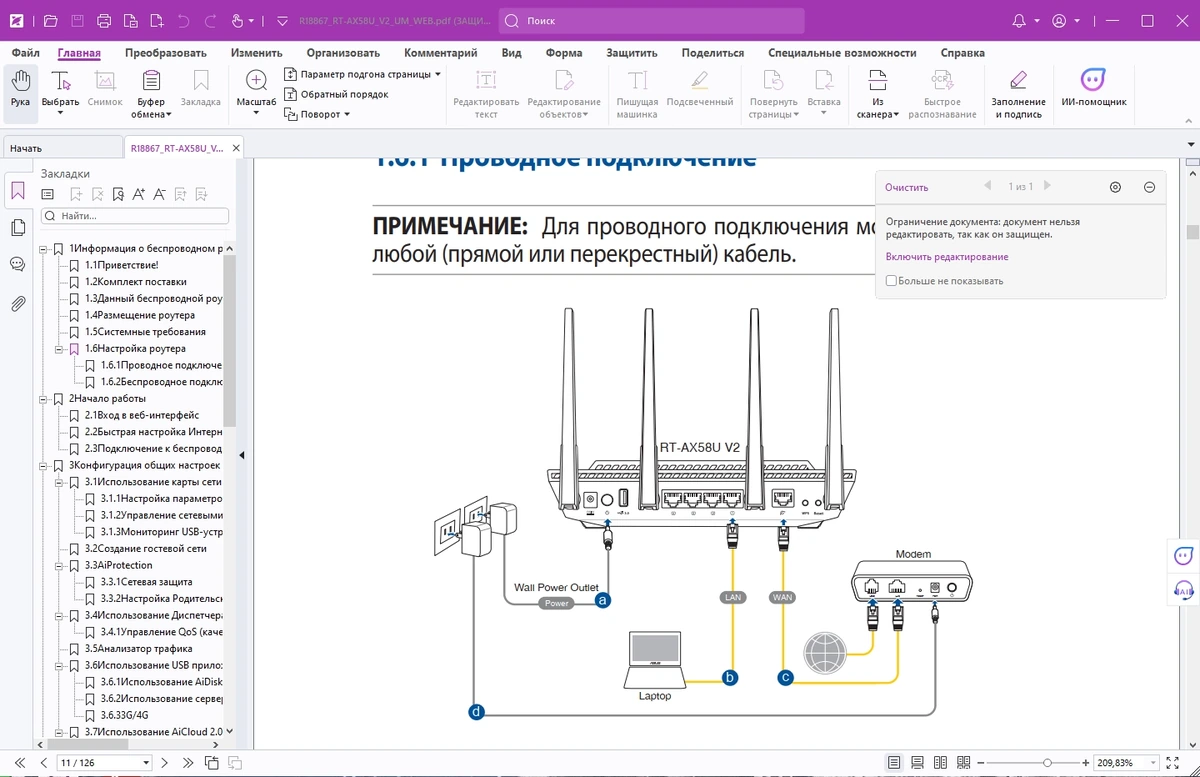Open the Буфер обмена clipboard tool
This screenshot has height=777, width=1200.
click(x=151, y=95)
